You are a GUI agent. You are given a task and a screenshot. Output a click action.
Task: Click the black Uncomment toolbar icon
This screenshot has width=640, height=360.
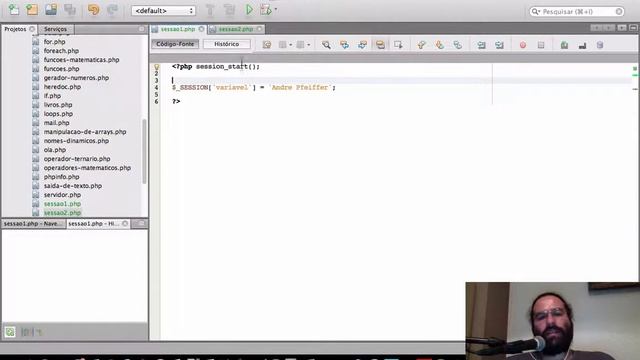[582, 45]
